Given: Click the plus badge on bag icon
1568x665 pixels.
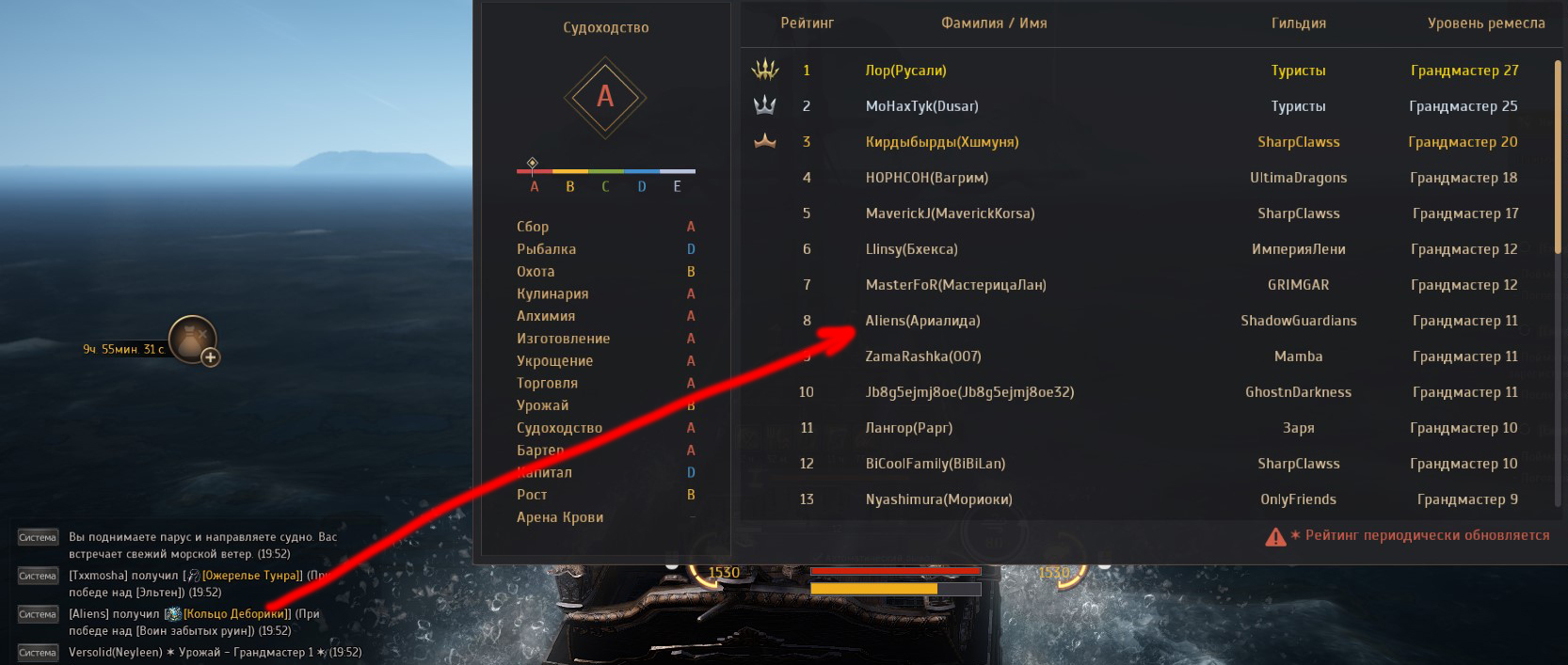Looking at the screenshot, I should 211,357.
